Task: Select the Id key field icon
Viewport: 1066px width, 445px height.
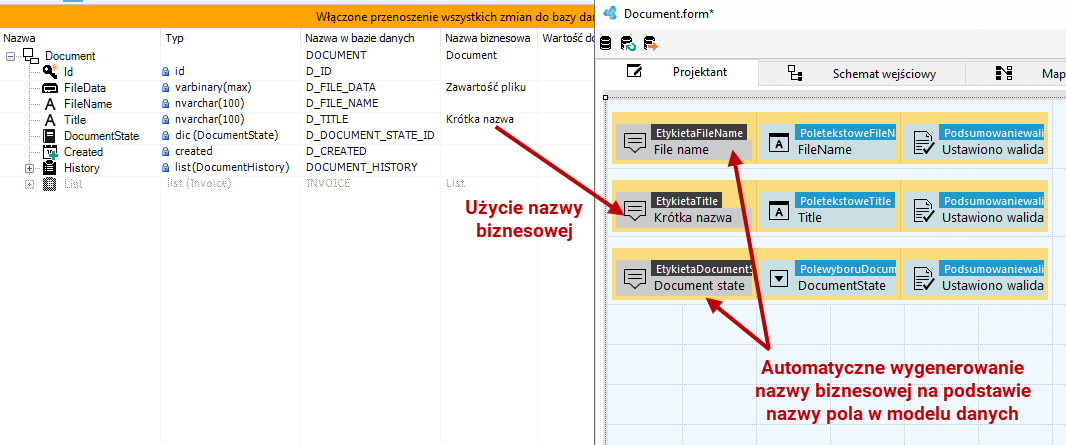Action: tap(50, 71)
